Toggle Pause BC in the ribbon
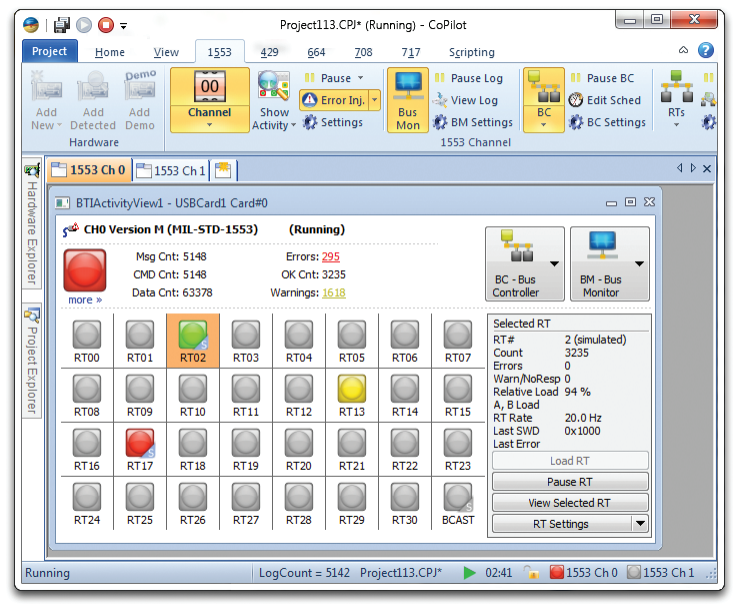Screen dimensions: 740x607 [x=577, y=78]
